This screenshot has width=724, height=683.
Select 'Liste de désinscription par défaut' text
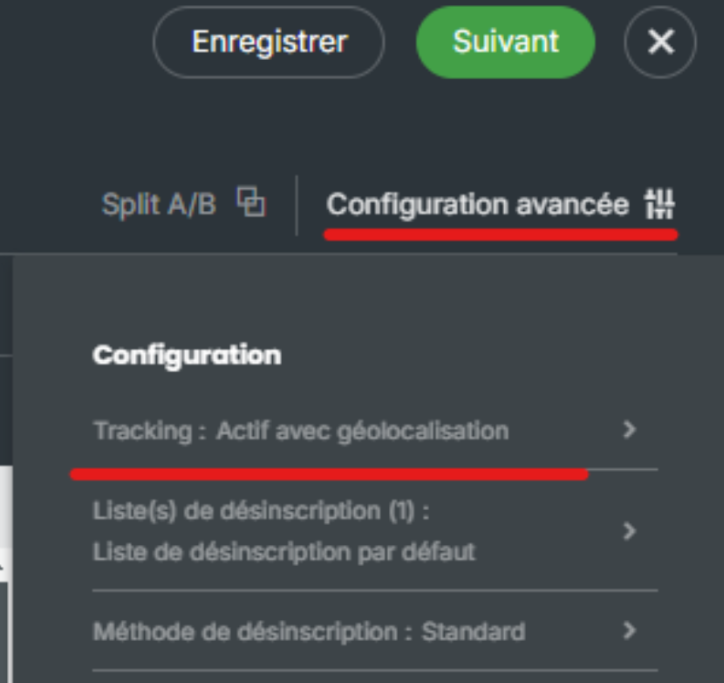pyautogui.click(x=284, y=551)
